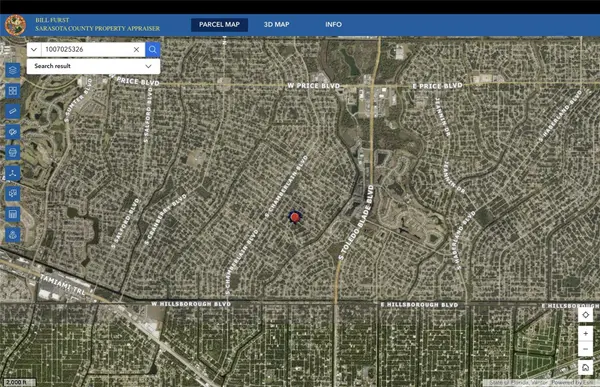This screenshot has height=387, width=600.
Task: Click the W PRICE BLVD label
Action: [314, 86]
